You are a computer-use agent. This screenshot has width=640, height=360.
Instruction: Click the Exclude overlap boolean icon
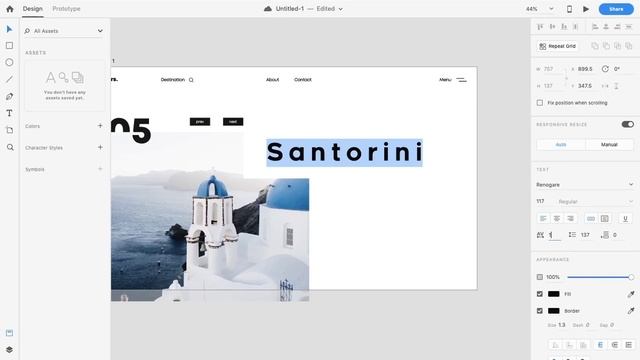tap(629, 46)
